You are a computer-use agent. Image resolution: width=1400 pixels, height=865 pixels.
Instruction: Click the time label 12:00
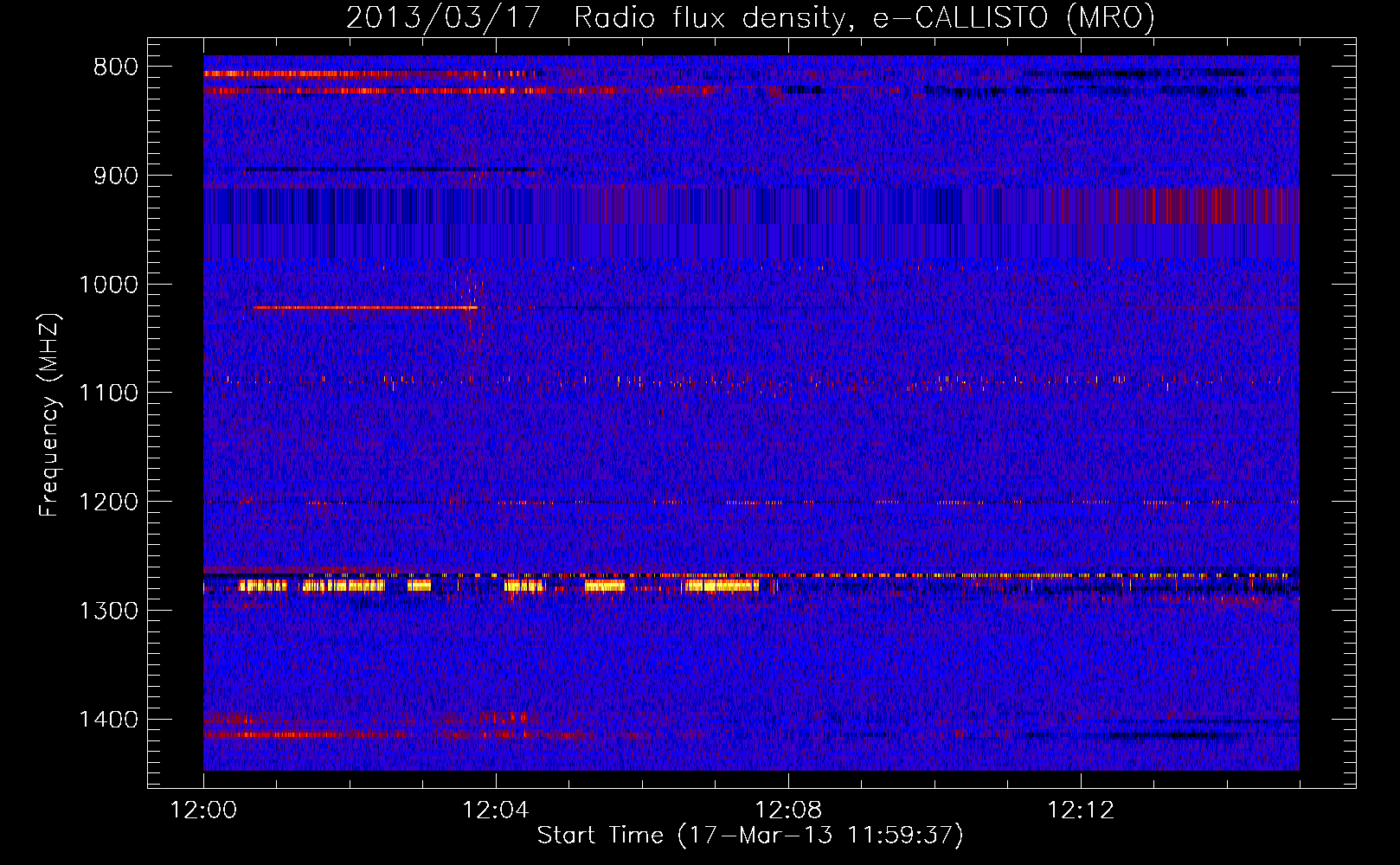[x=203, y=811]
